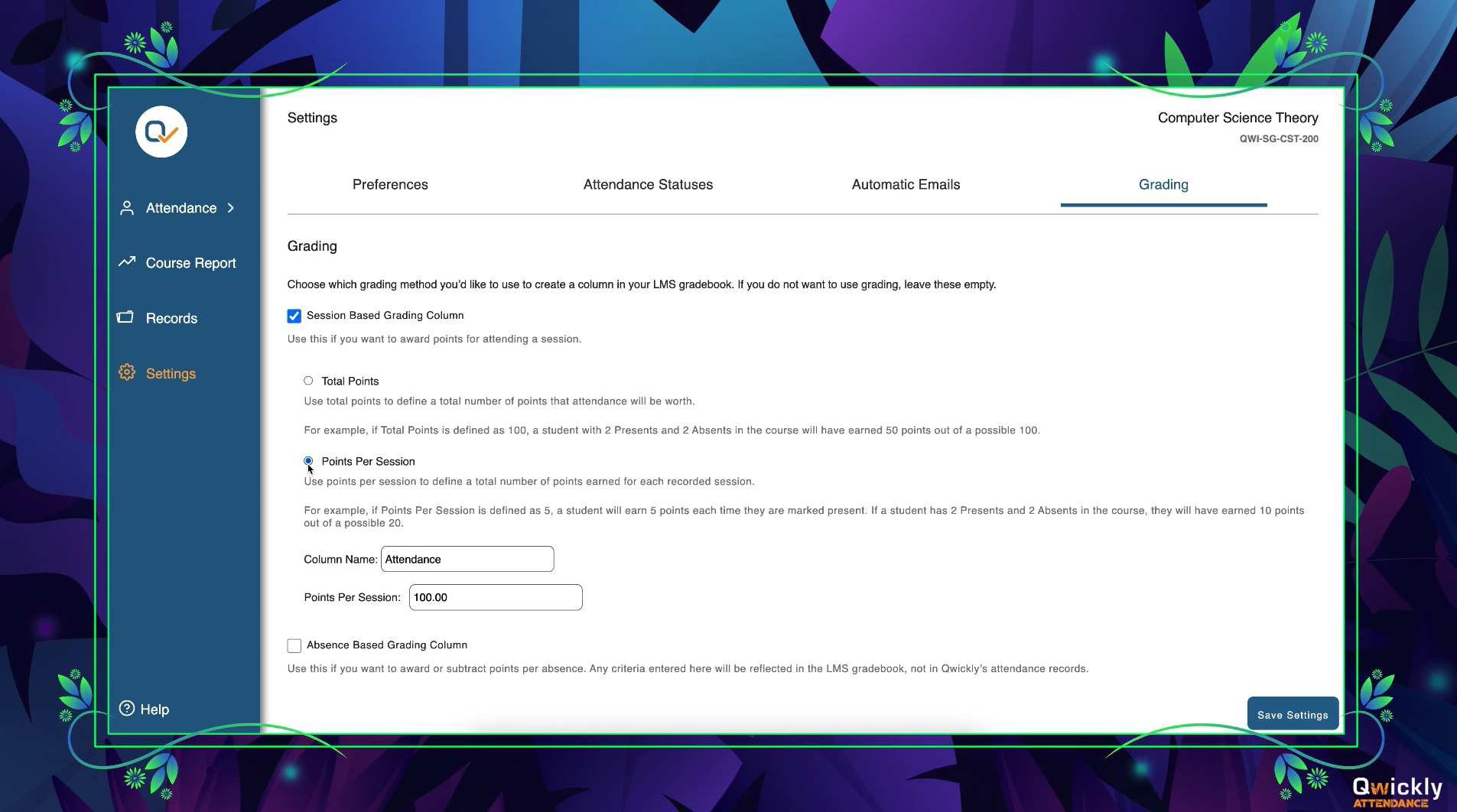Click the Course Report trend icon
1457x812 pixels.
[127, 262]
